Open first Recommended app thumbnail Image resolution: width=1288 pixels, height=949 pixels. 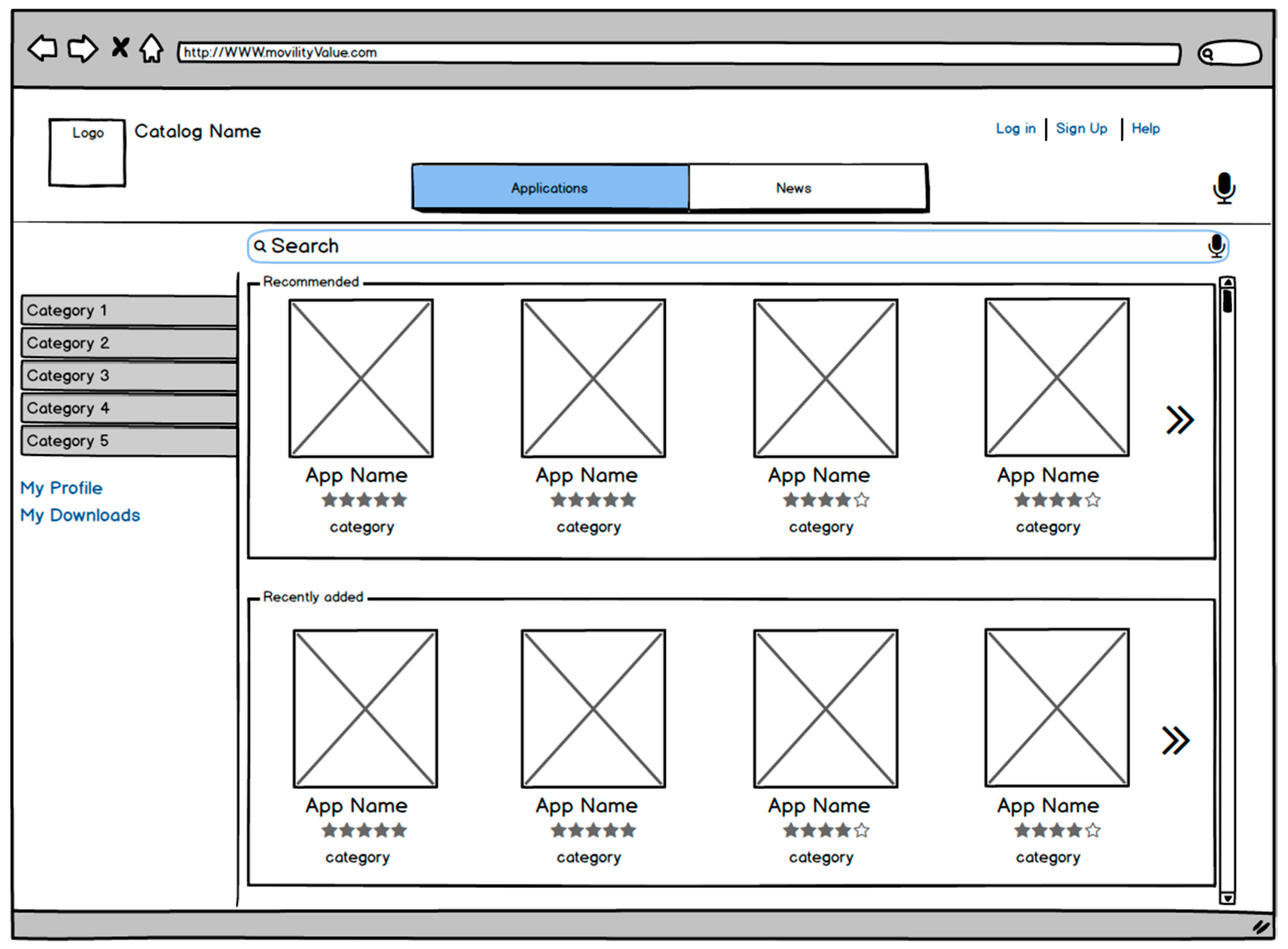click(x=361, y=378)
